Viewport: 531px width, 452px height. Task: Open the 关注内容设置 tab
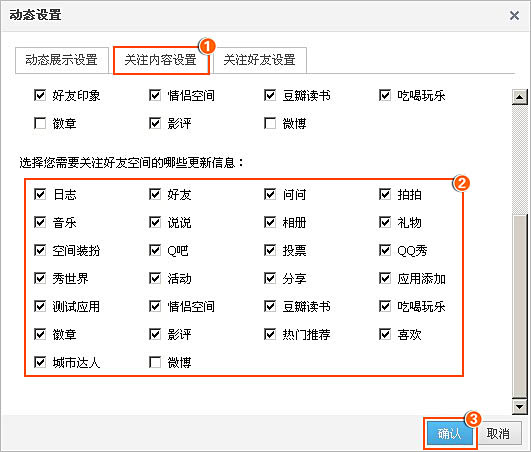click(x=161, y=60)
